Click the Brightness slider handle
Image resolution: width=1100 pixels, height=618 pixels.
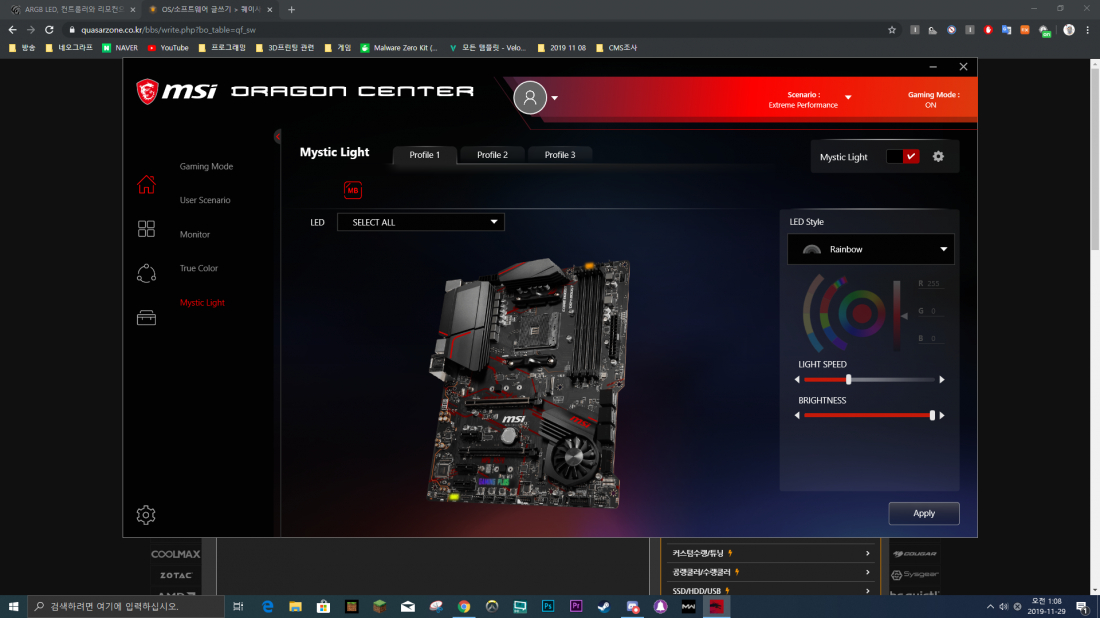[932, 415]
